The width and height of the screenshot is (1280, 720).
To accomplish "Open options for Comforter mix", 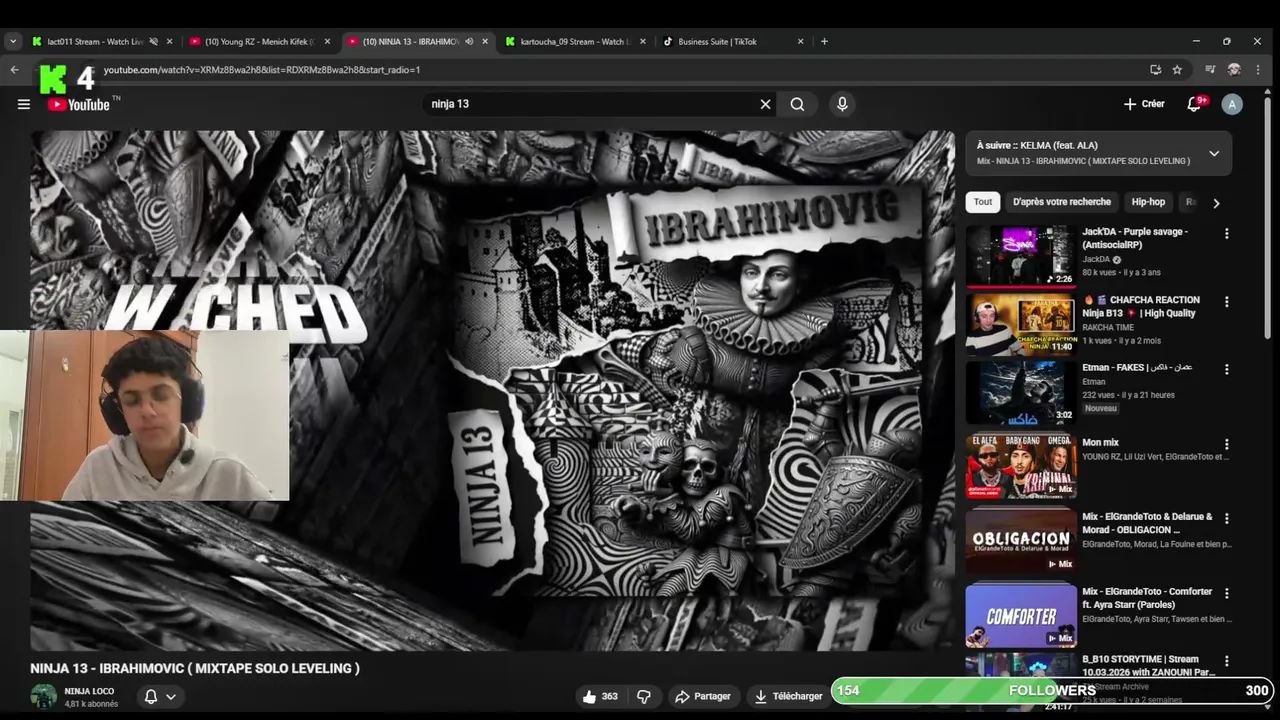I will (1227, 593).
